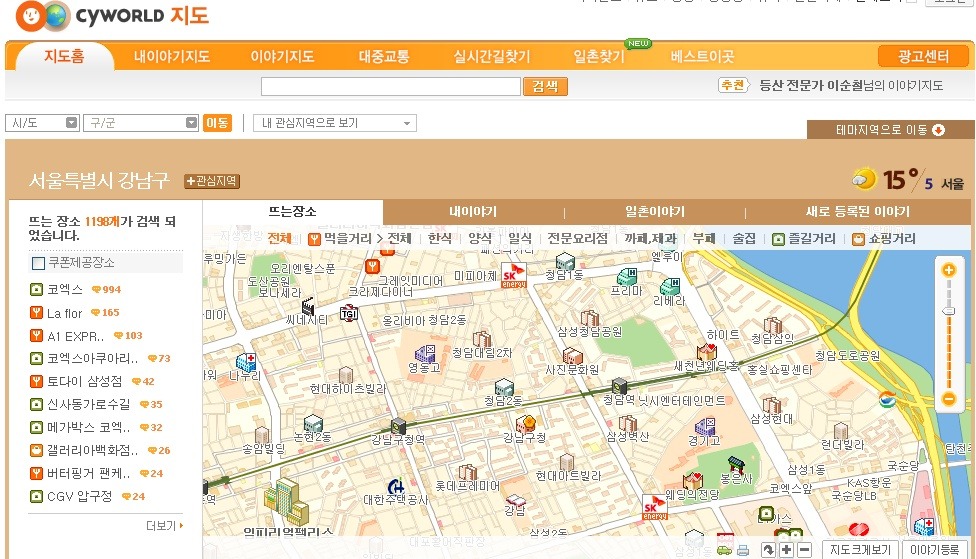Select the 내이야기 tab

point(473,212)
